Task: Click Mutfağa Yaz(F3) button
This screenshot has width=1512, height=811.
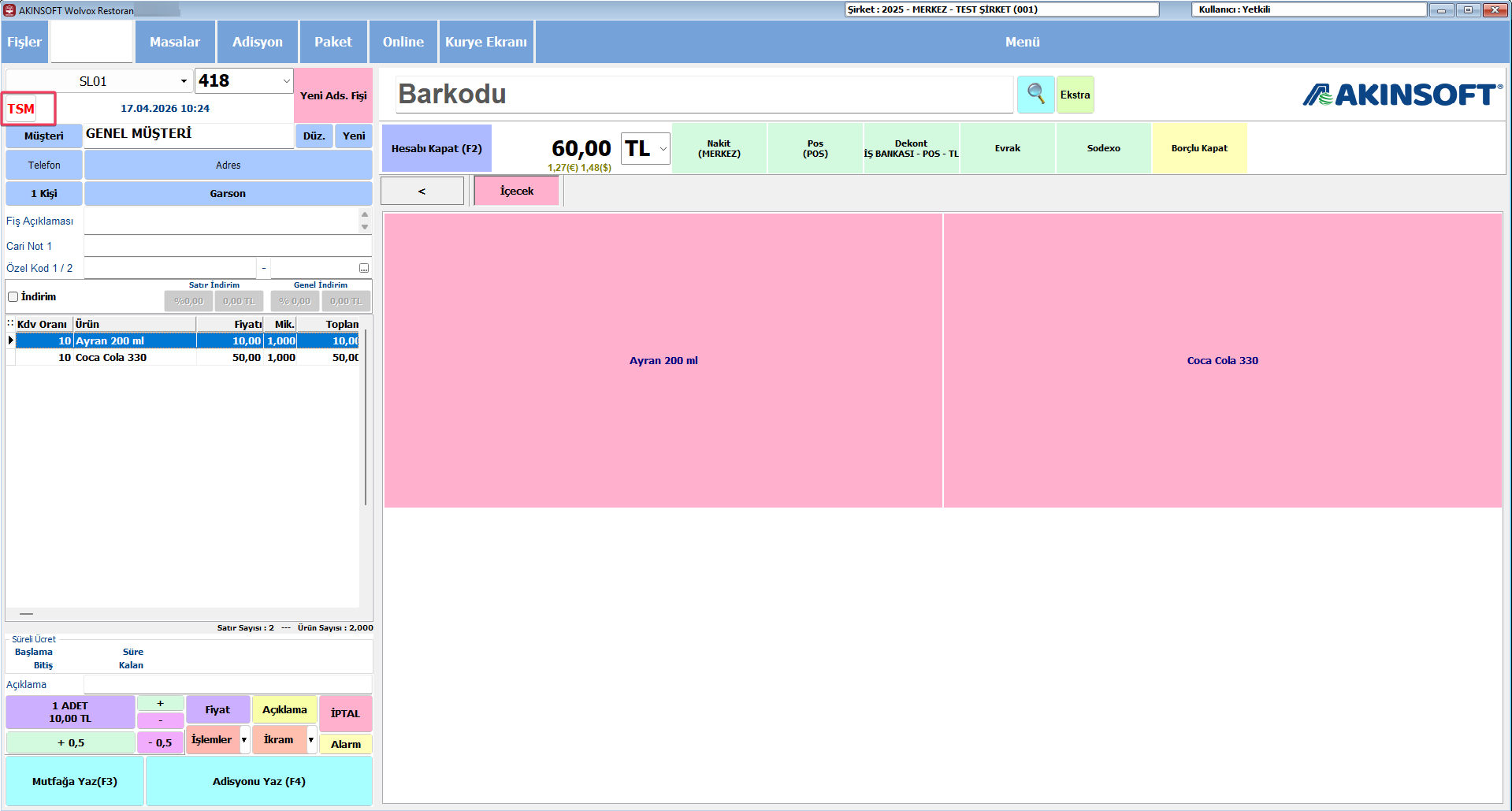Action: 75,781
